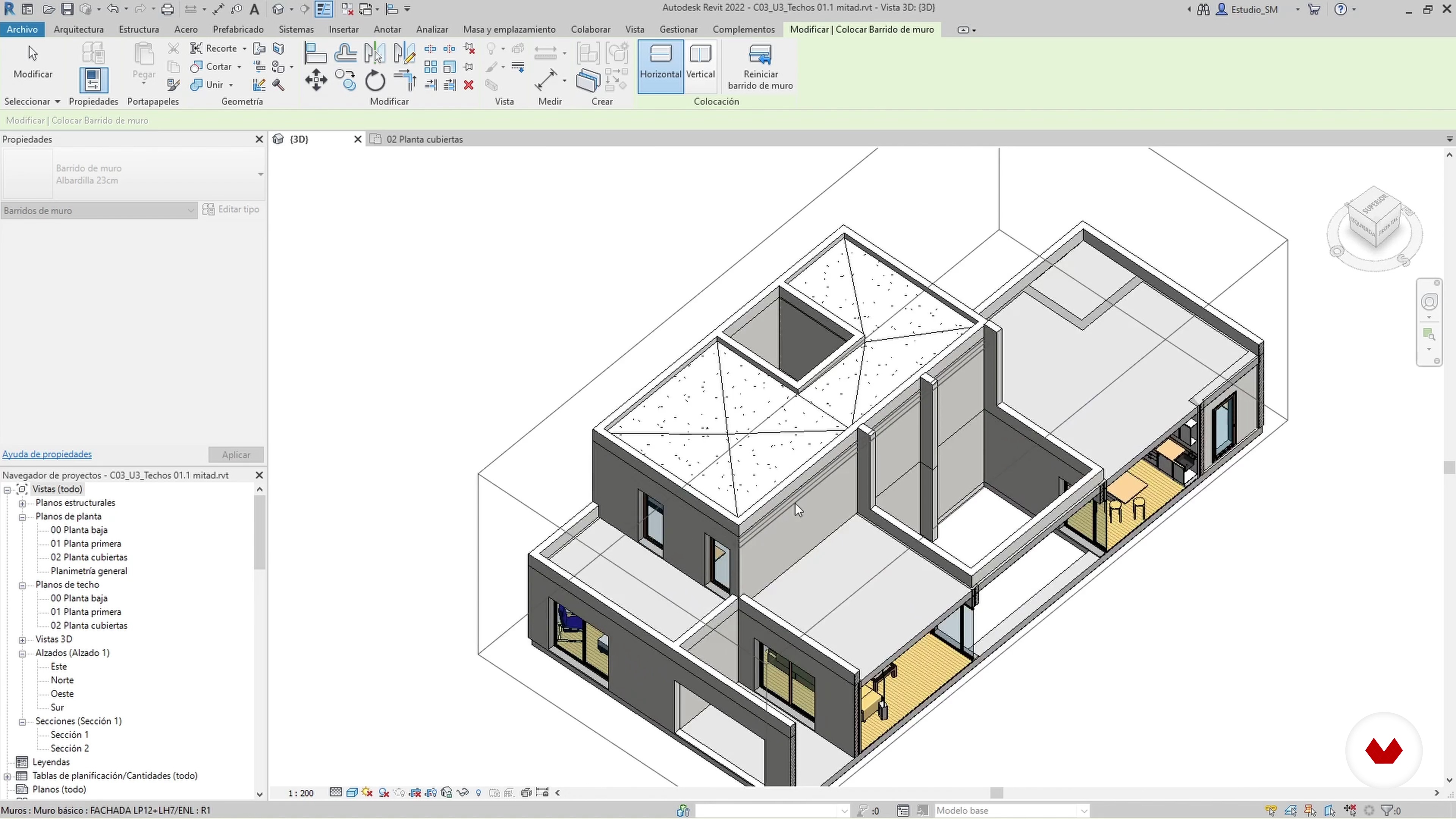Click the Text 'A' icon in quick access toolbar
This screenshot has width=1456, height=819.
[254, 9]
